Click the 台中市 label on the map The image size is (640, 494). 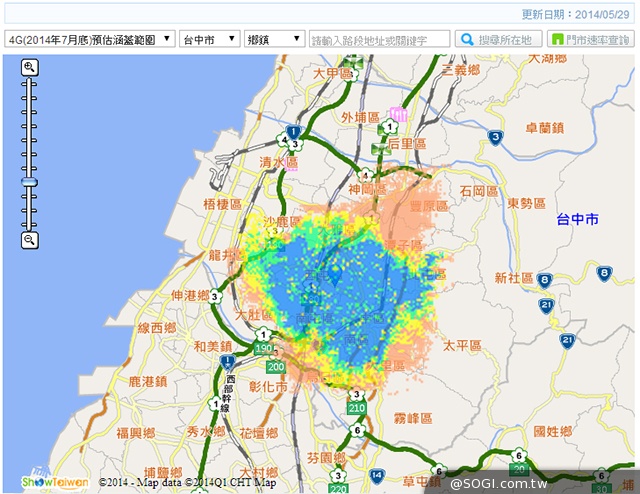click(577, 218)
